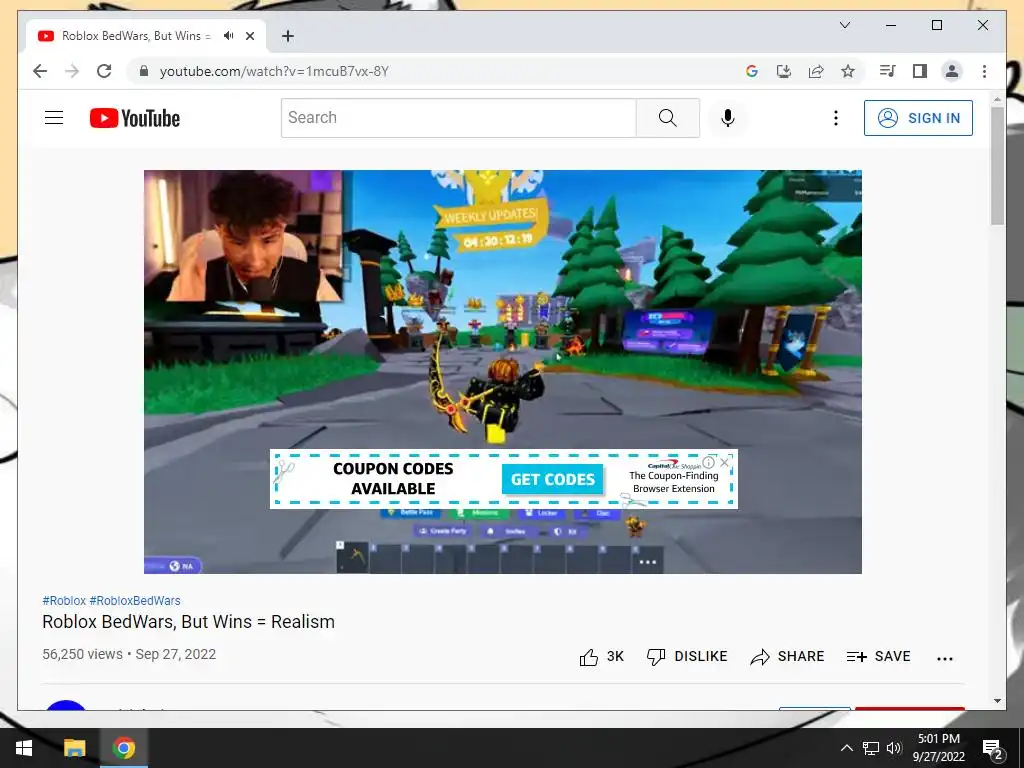
Task: Open YouTube settings three-dot menu
Action: [x=835, y=118]
